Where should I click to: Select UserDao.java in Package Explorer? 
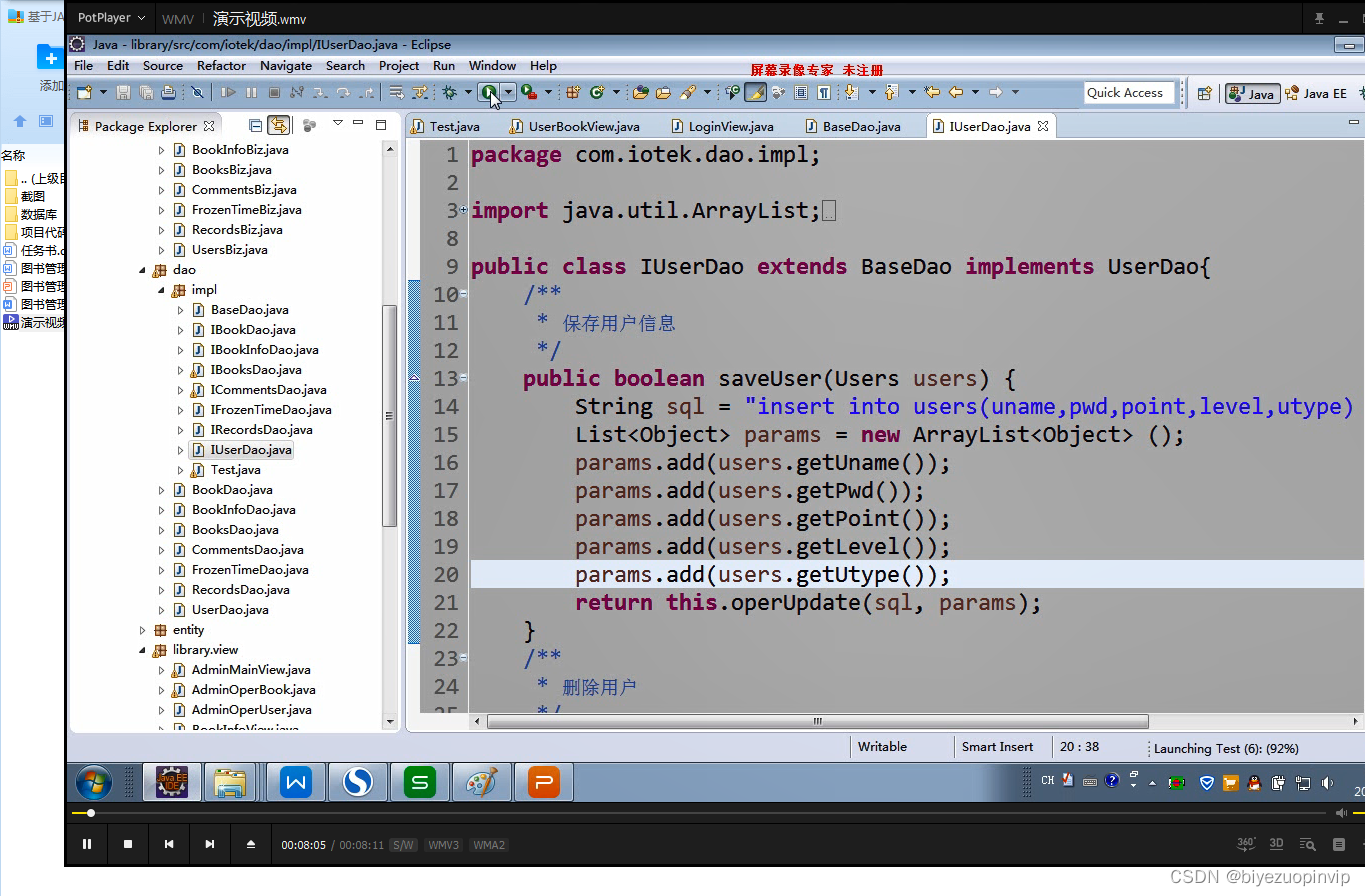pos(229,610)
